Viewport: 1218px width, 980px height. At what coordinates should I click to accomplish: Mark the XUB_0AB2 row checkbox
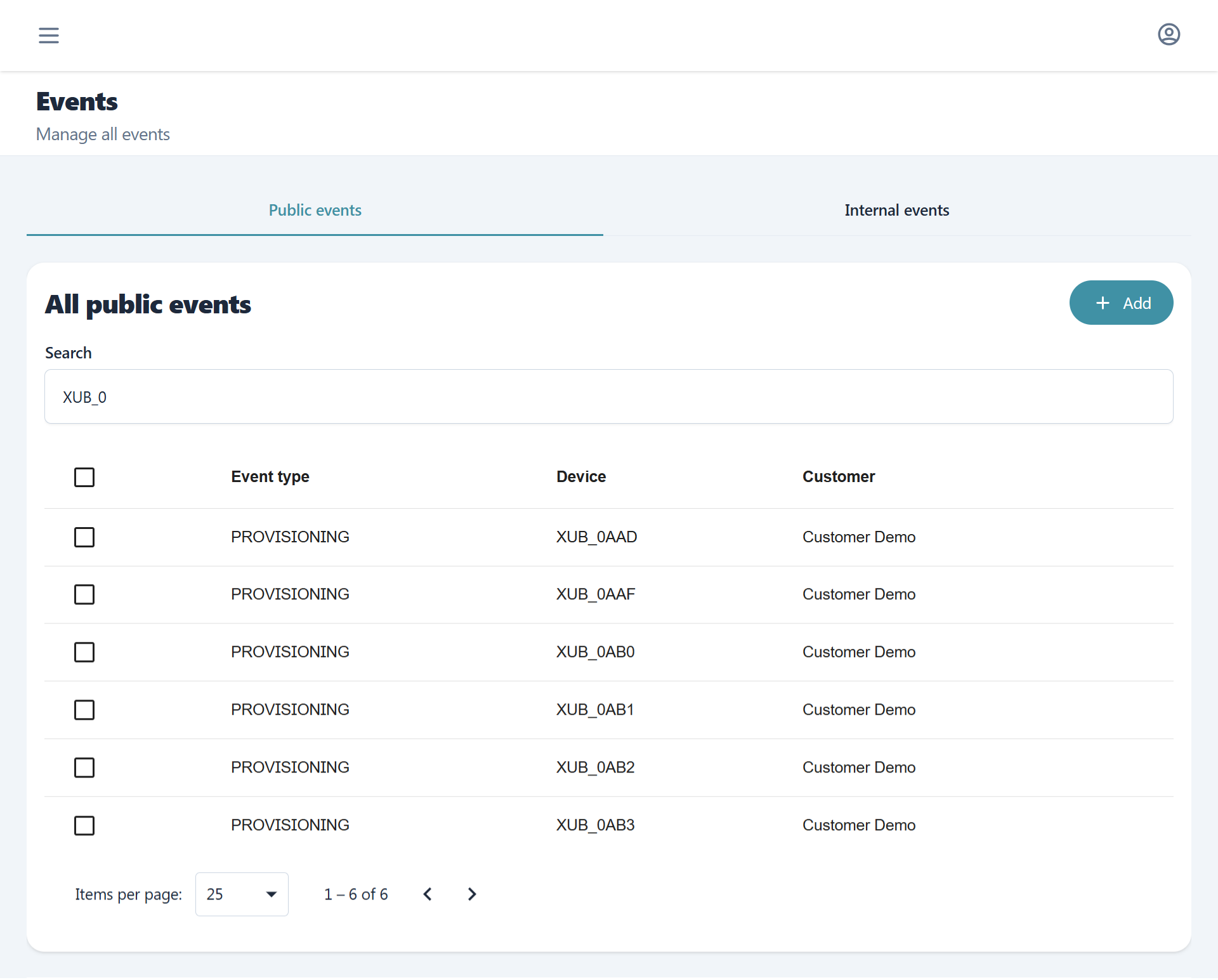pos(84,768)
